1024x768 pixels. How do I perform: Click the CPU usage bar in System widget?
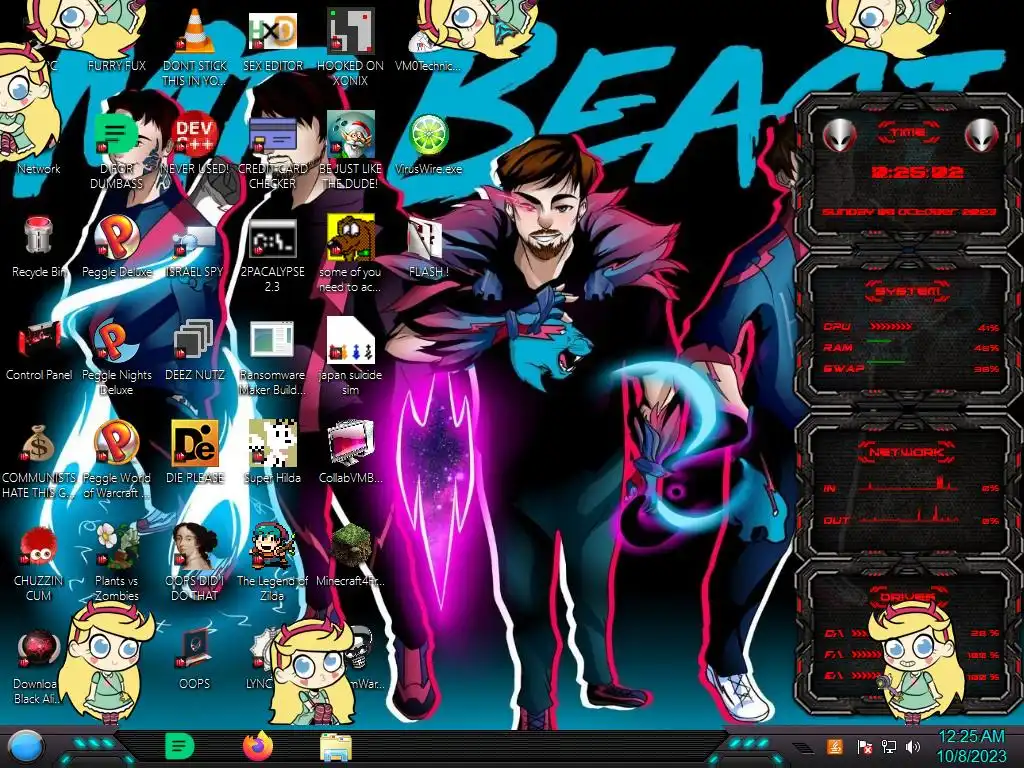coord(891,327)
